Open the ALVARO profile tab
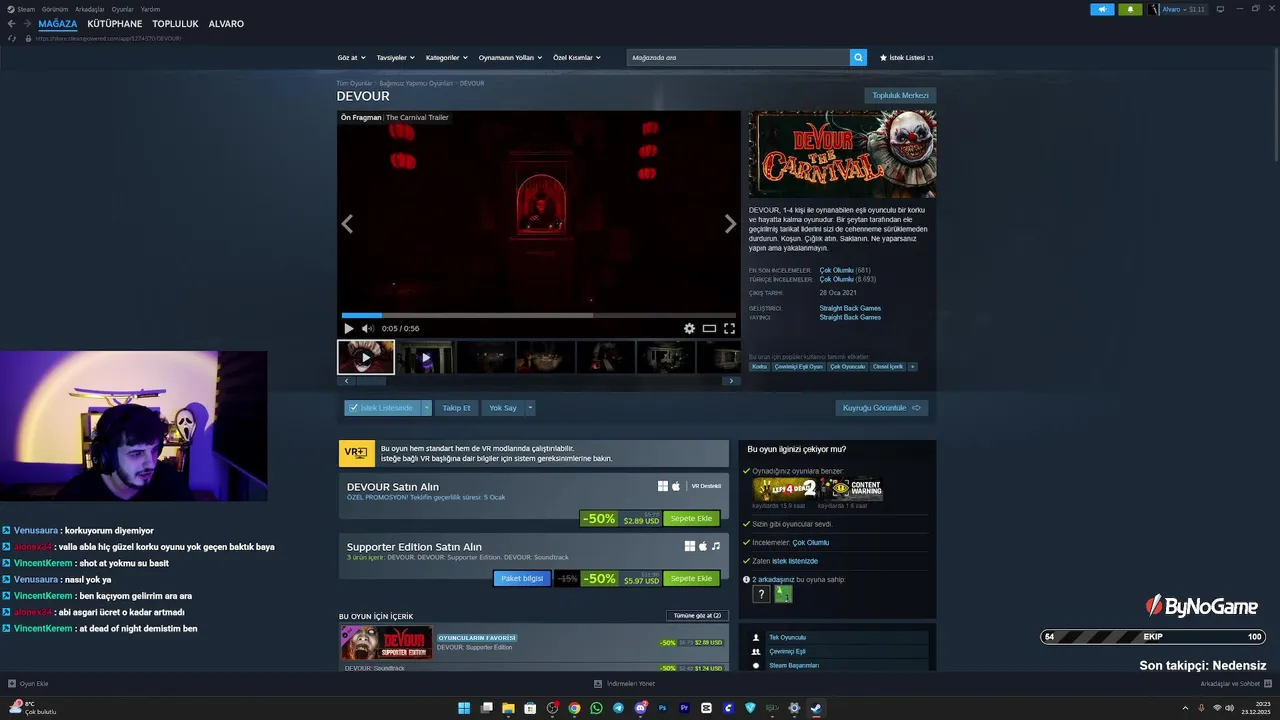Screen dimensions: 1280x720 pyautogui.click(x=226, y=23)
